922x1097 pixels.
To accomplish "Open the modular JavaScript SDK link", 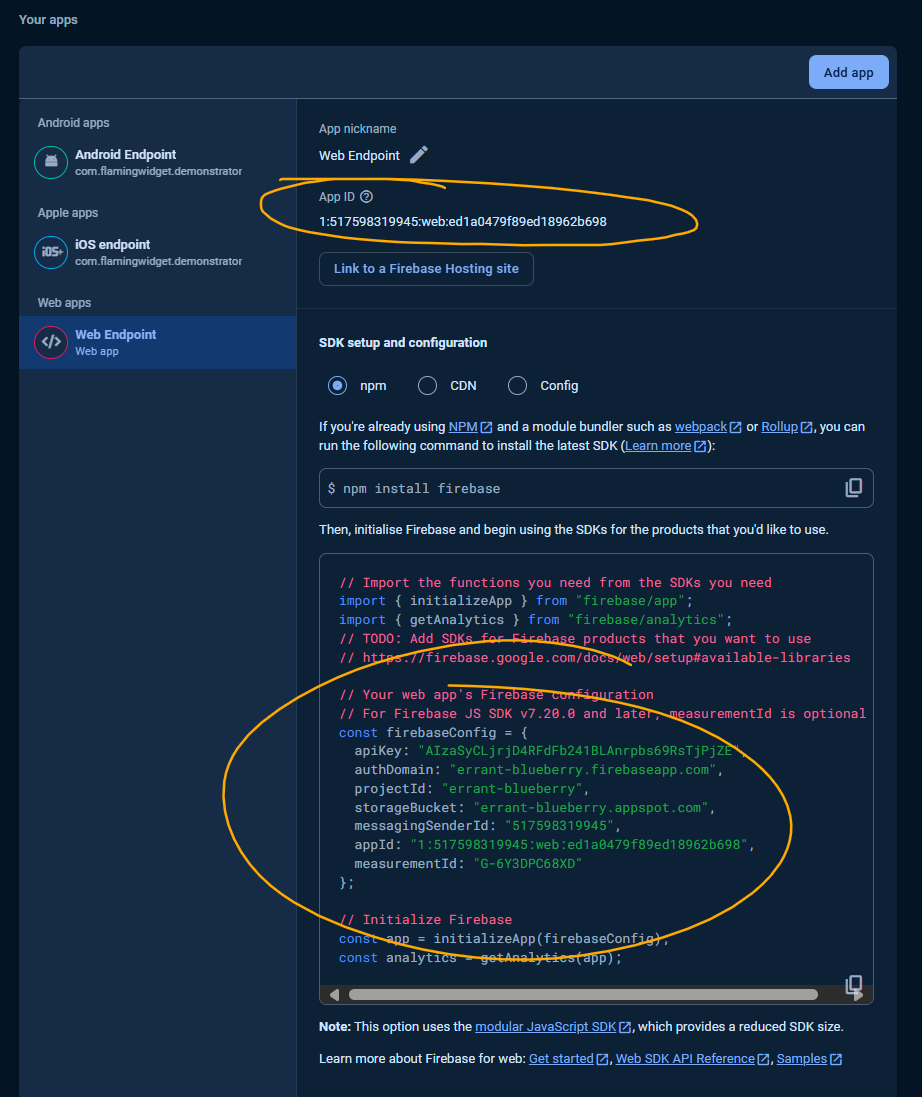I will pos(545,1026).
